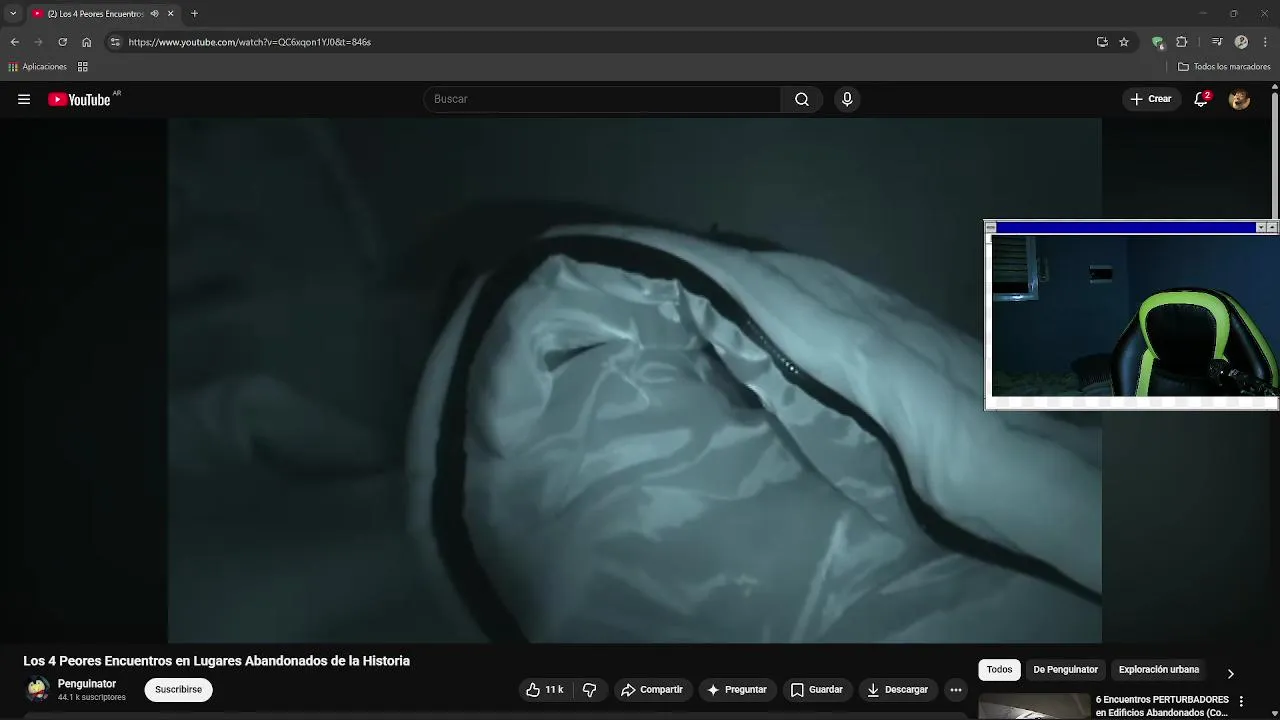Click the Preguntar button
Screen dimensions: 1280x720
click(x=736, y=690)
